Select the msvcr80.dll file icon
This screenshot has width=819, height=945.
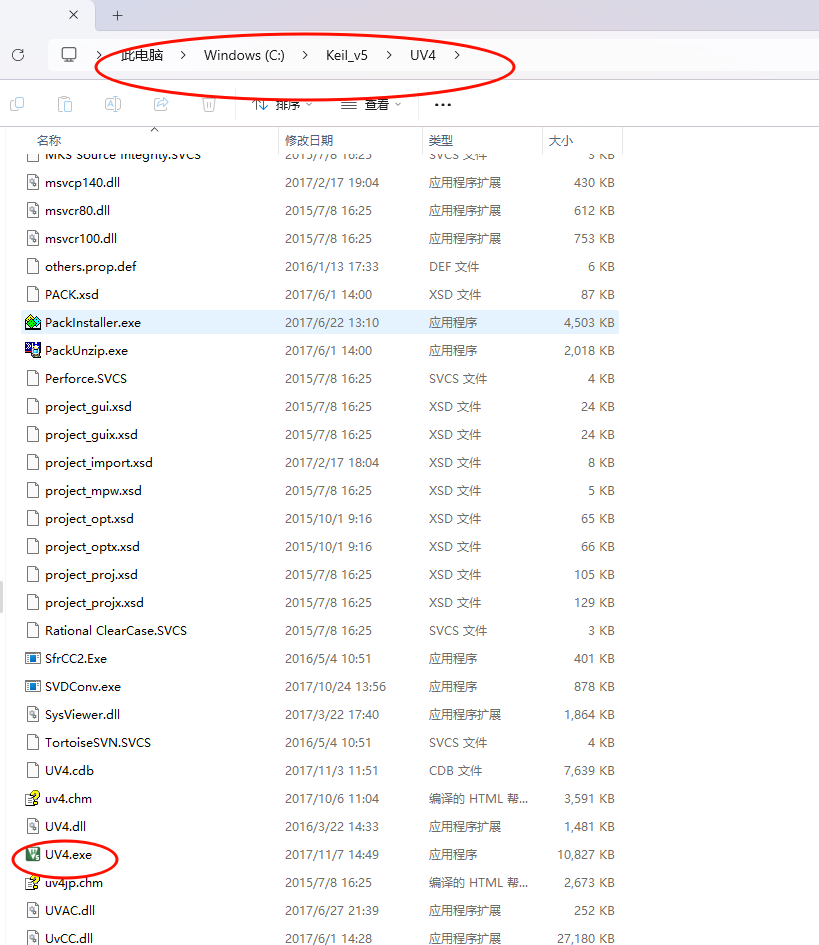pyautogui.click(x=33, y=210)
